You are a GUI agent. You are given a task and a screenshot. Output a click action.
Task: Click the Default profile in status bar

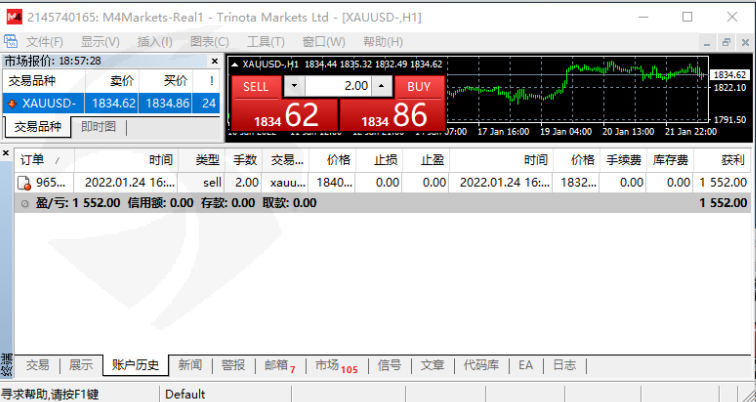tap(185, 394)
